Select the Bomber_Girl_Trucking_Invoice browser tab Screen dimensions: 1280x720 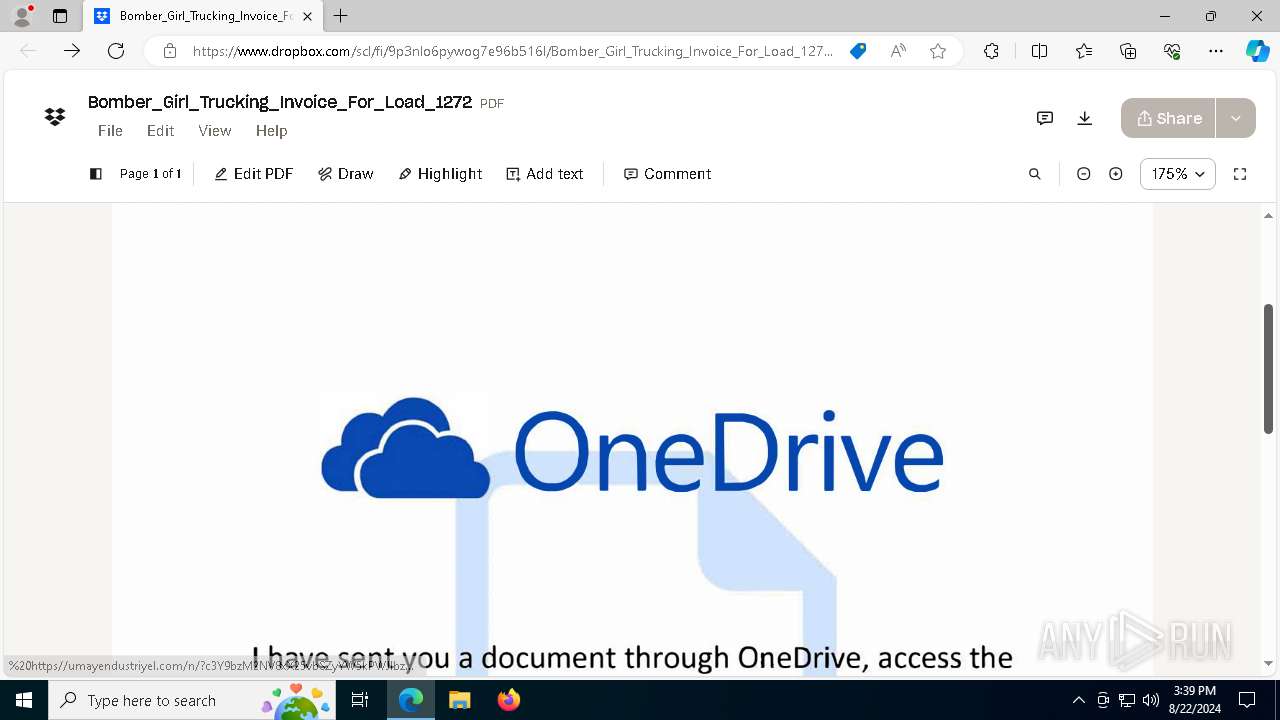coord(203,16)
